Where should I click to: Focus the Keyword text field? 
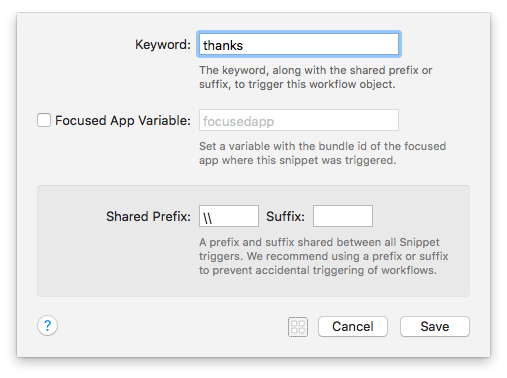299,44
